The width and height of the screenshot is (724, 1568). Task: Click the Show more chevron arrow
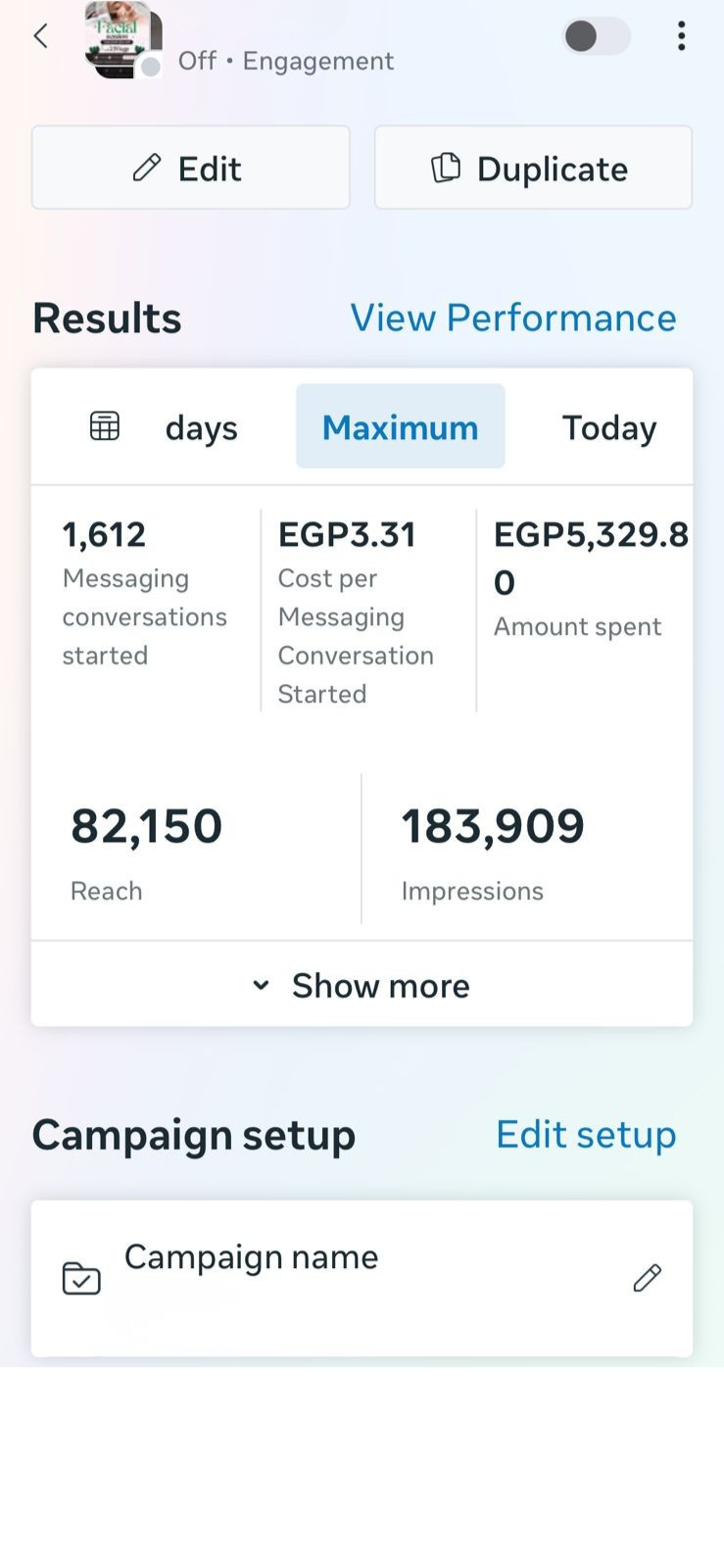click(261, 985)
